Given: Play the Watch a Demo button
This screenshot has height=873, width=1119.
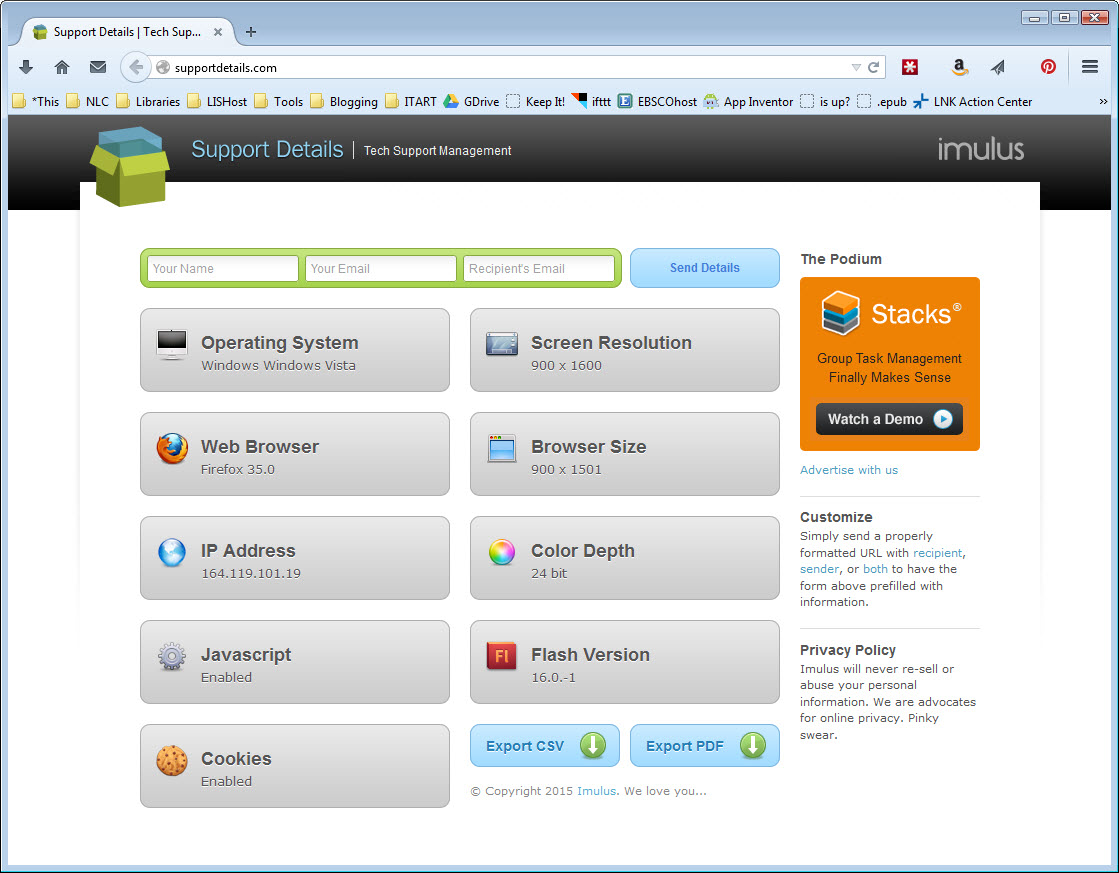Looking at the screenshot, I should pos(889,419).
